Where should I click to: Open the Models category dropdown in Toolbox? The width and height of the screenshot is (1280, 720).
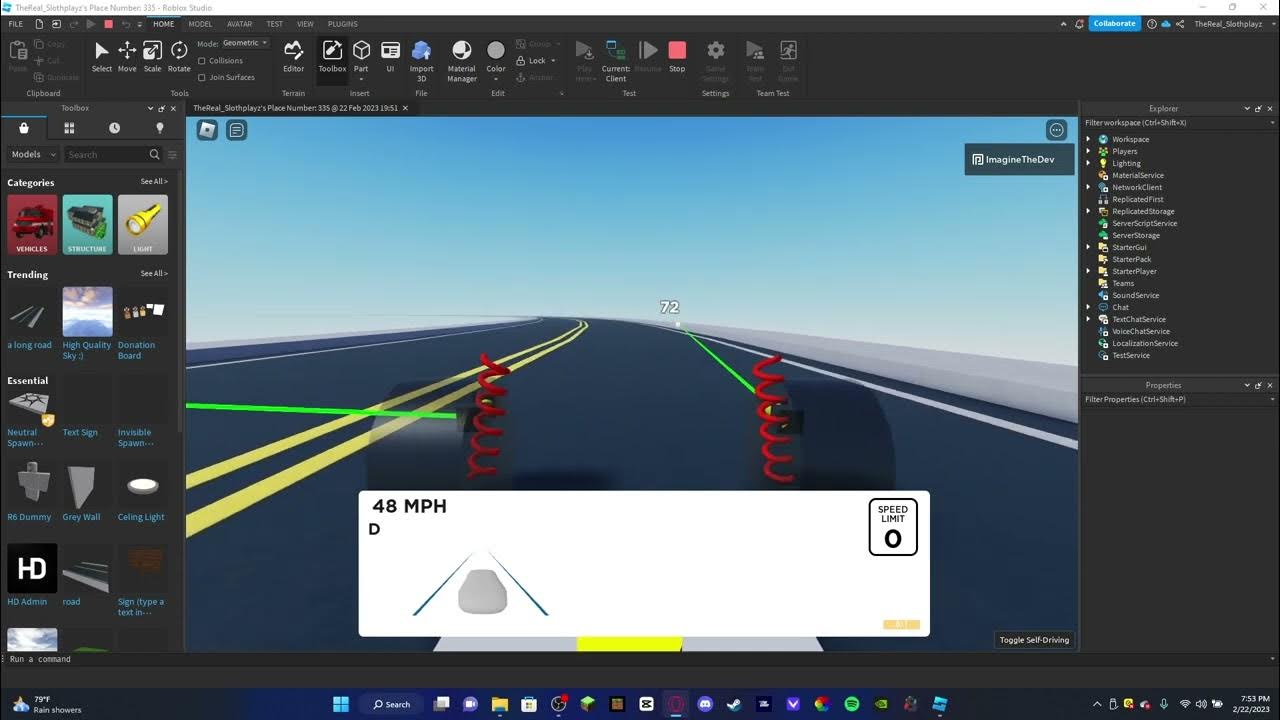point(33,154)
